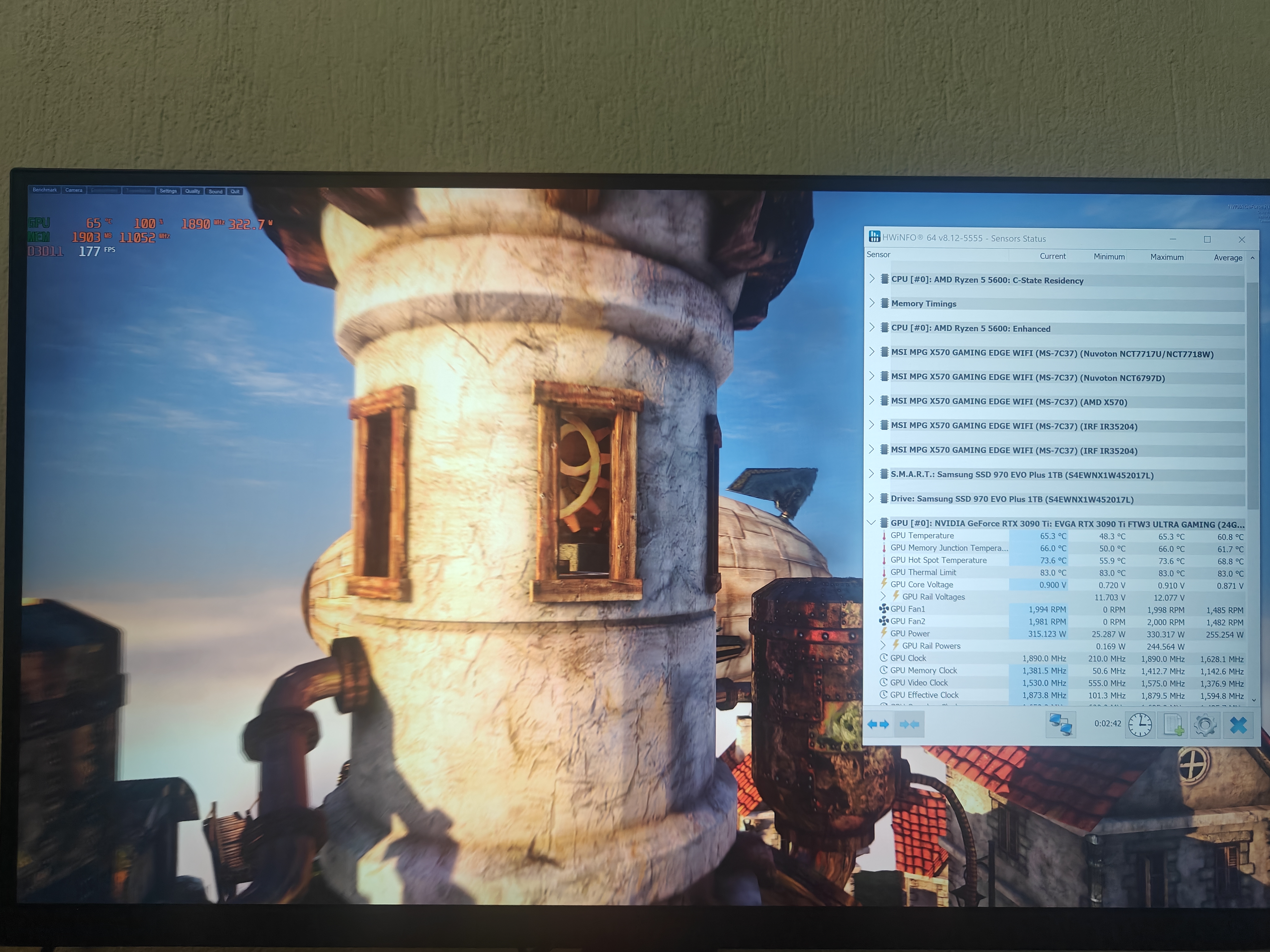Start logging with the sheet-plus icon
Image resolution: width=1270 pixels, height=952 pixels.
point(1173,725)
